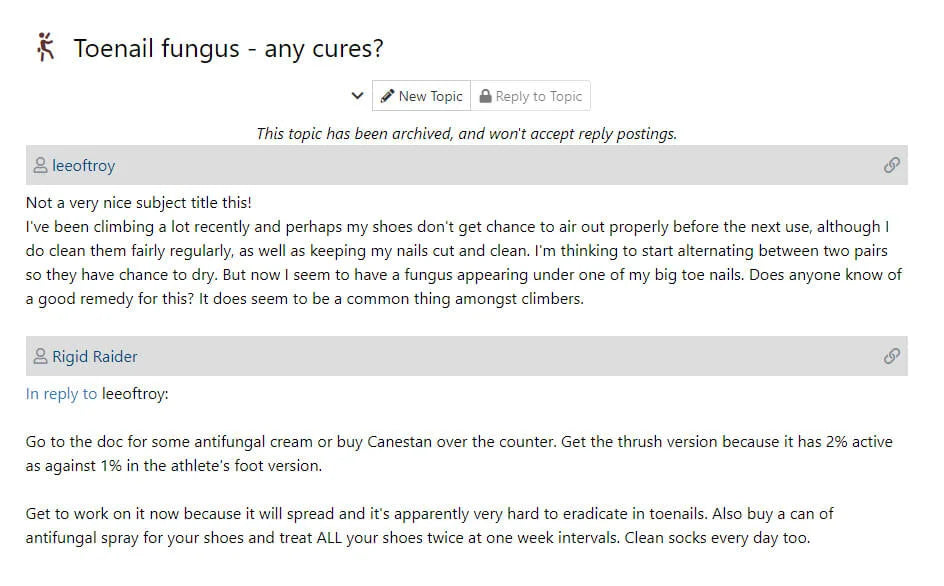
Task: Click the paragraph about antifungal shoe spray
Action: point(430,526)
